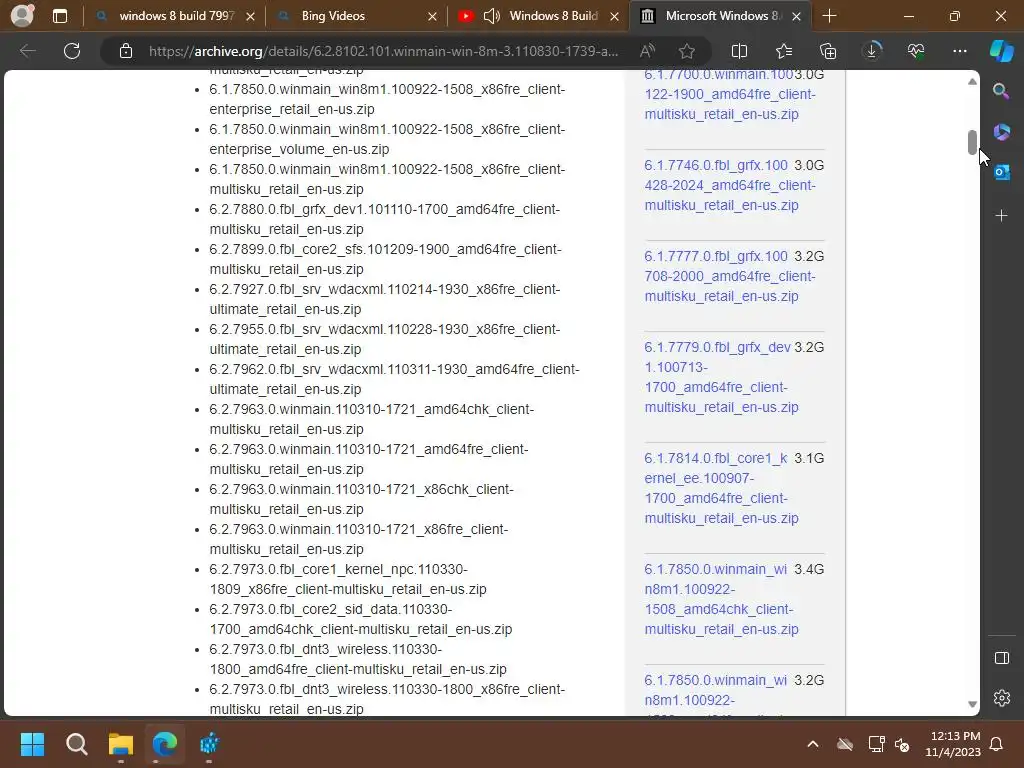
Task: Click scrollbar up arrow
Action: click(x=972, y=82)
